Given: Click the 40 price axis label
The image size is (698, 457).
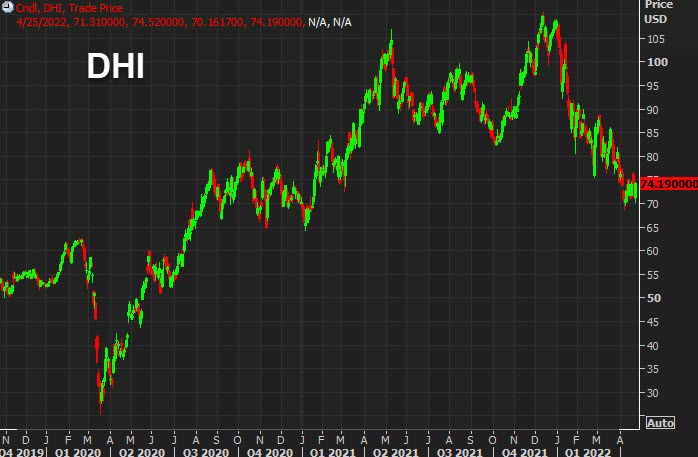Looking at the screenshot, I should [x=653, y=346].
